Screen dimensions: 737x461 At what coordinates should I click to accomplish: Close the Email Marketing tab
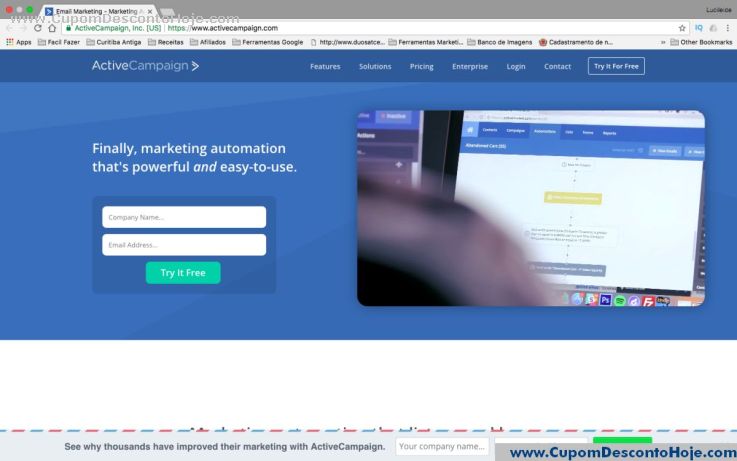click(150, 11)
